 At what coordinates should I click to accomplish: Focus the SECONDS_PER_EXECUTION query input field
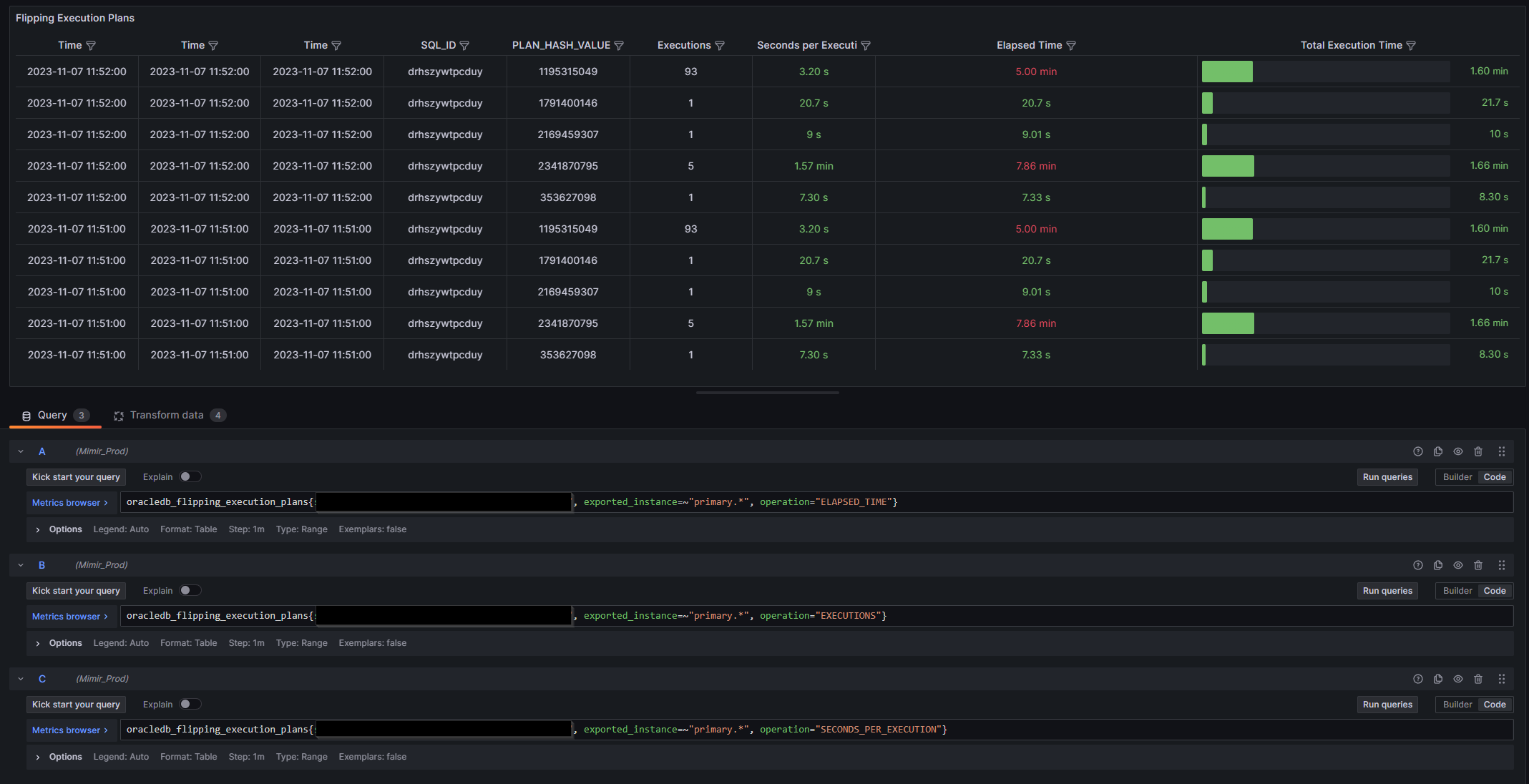coord(816,730)
